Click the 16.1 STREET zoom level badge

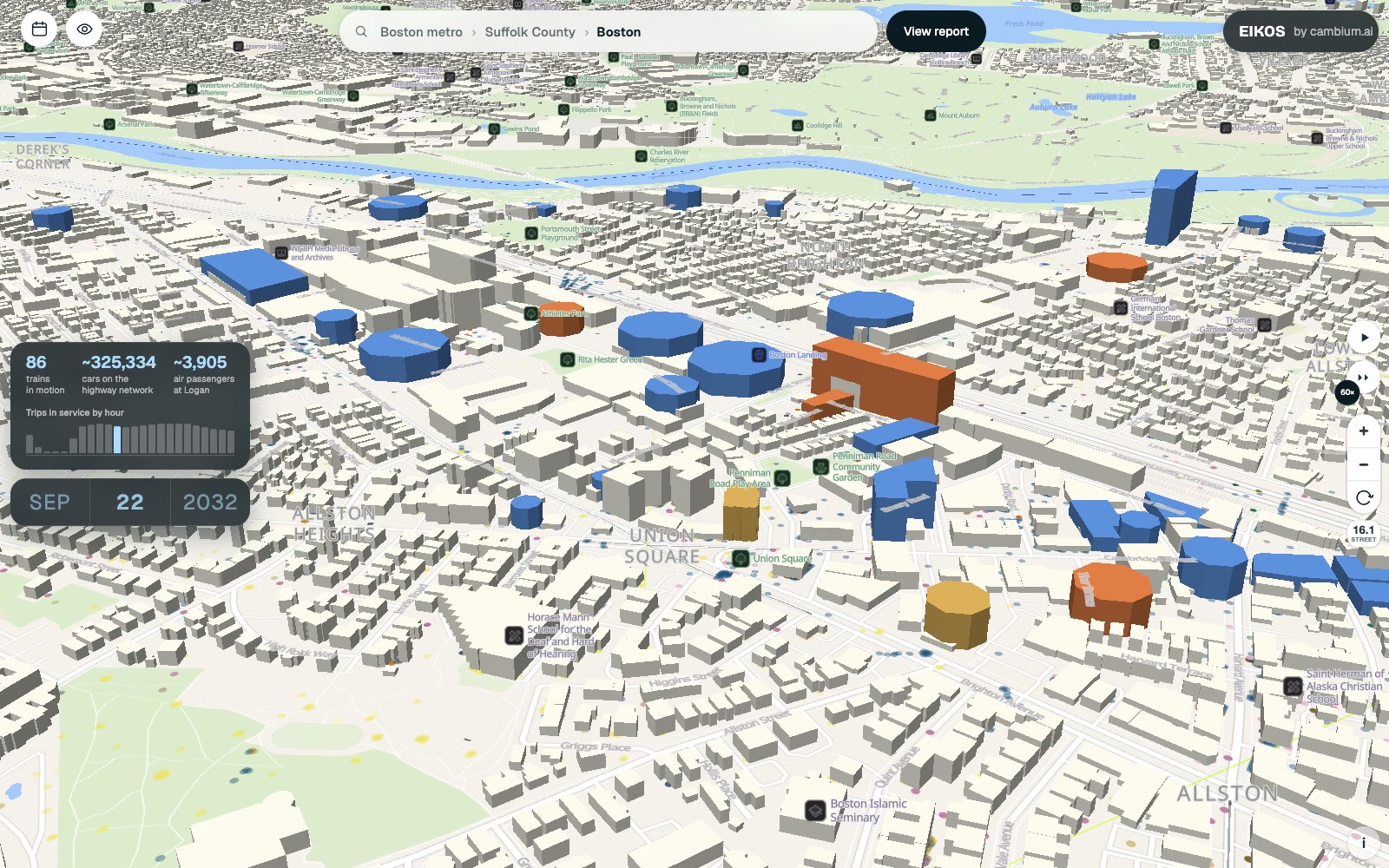pyautogui.click(x=1363, y=533)
